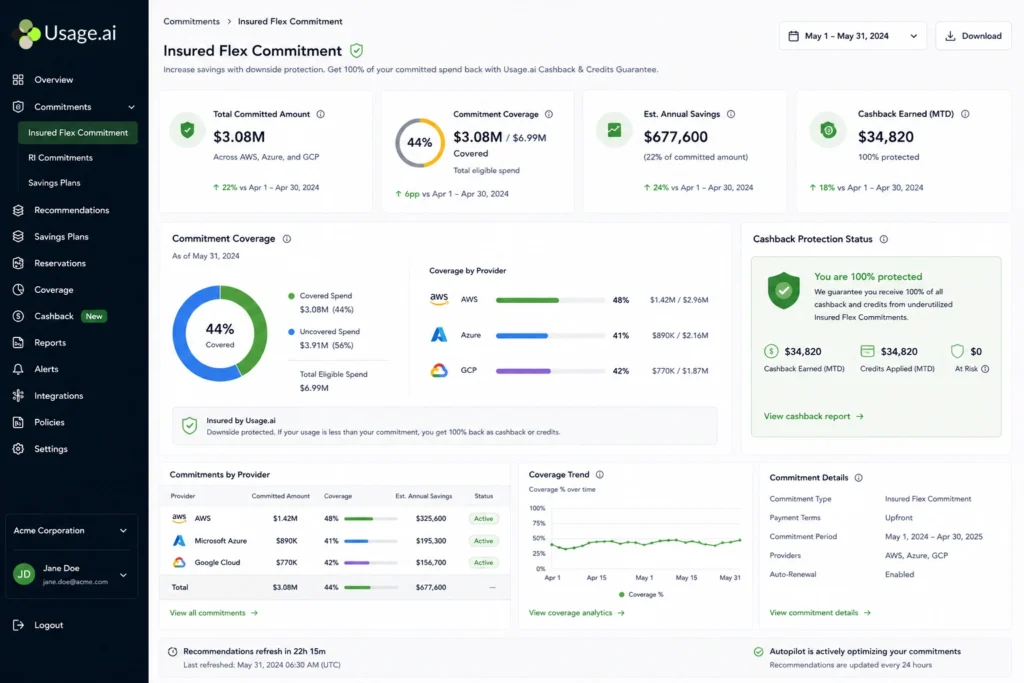1024x683 pixels.
Task: Click the Alerts bell icon
Action: pos(18,369)
